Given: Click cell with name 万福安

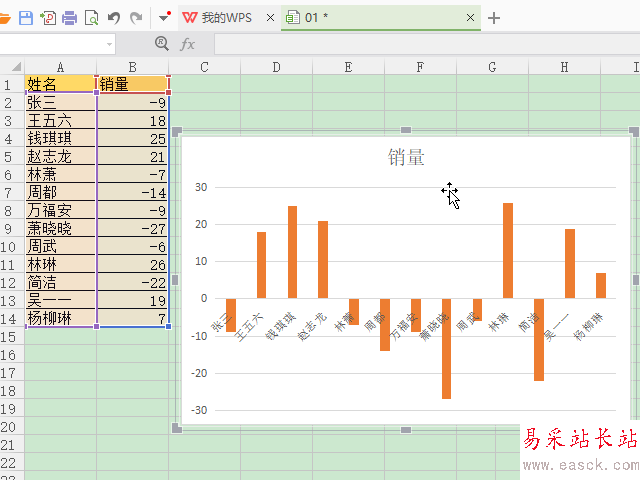Looking at the screenshot, I should (x=60, y=210).
